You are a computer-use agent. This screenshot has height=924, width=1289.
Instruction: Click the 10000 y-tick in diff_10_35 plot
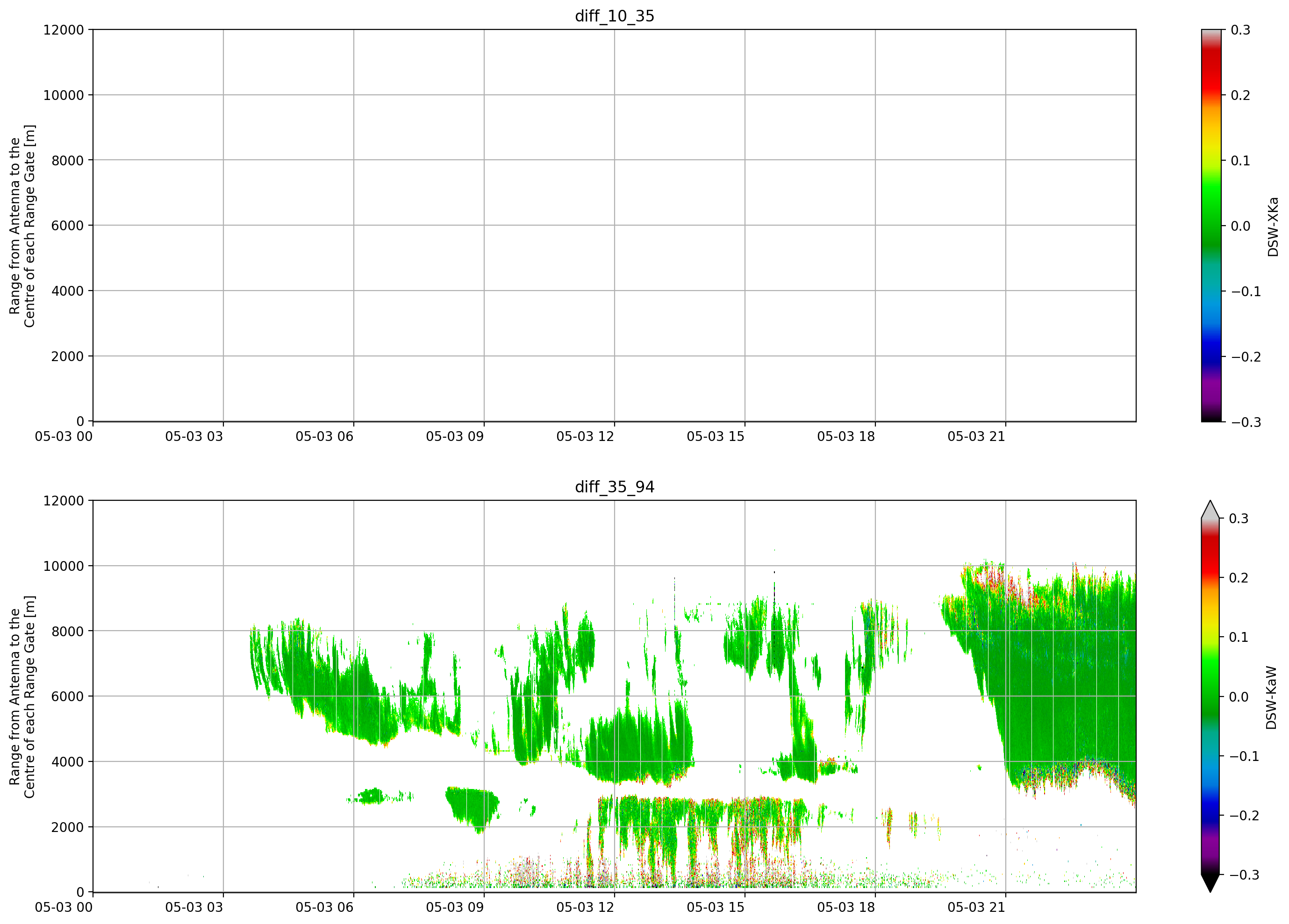[x=64, y=95]
